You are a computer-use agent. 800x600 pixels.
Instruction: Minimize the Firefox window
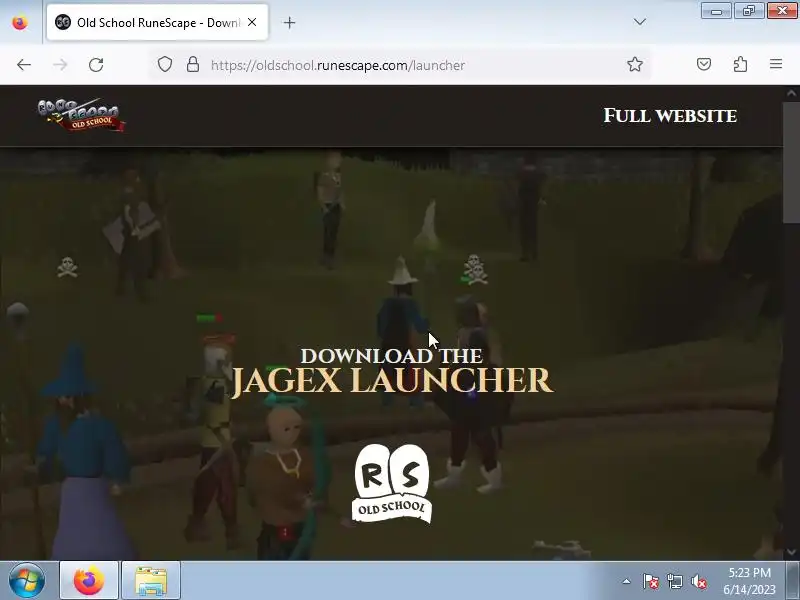716,11
